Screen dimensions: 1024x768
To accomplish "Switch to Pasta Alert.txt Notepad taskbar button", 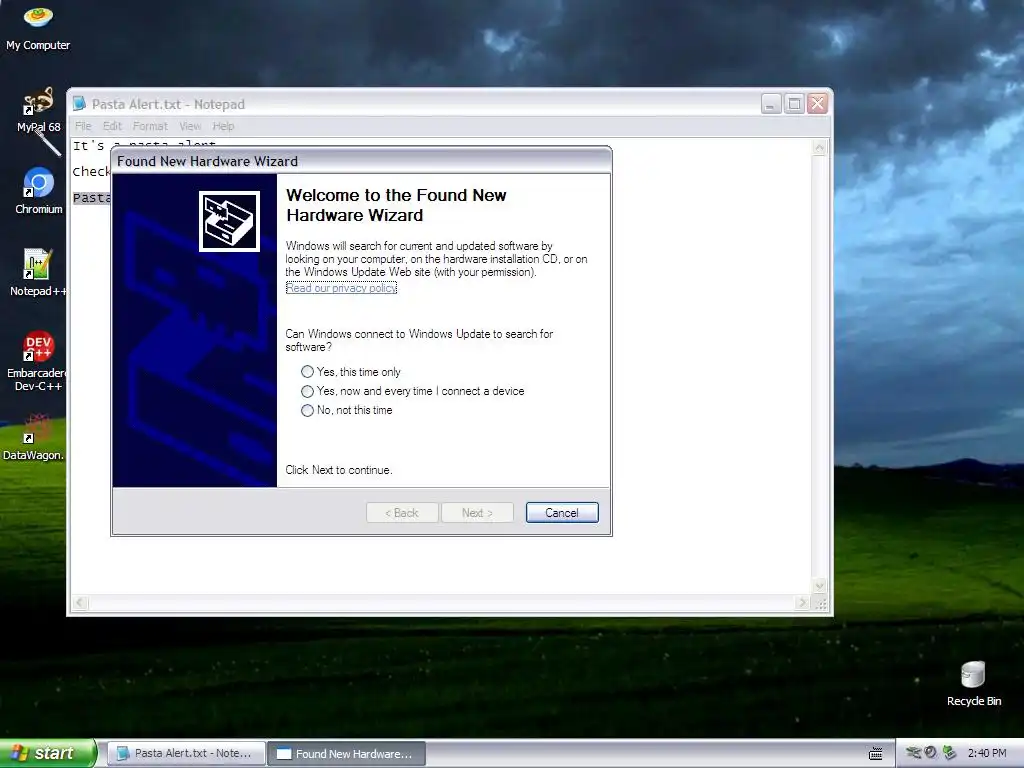I will click(186, 753).
